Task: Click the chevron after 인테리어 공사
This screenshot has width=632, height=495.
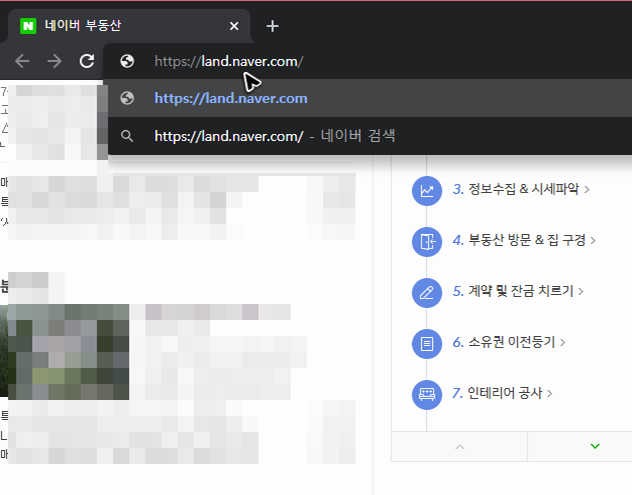Action: (549, 393)
